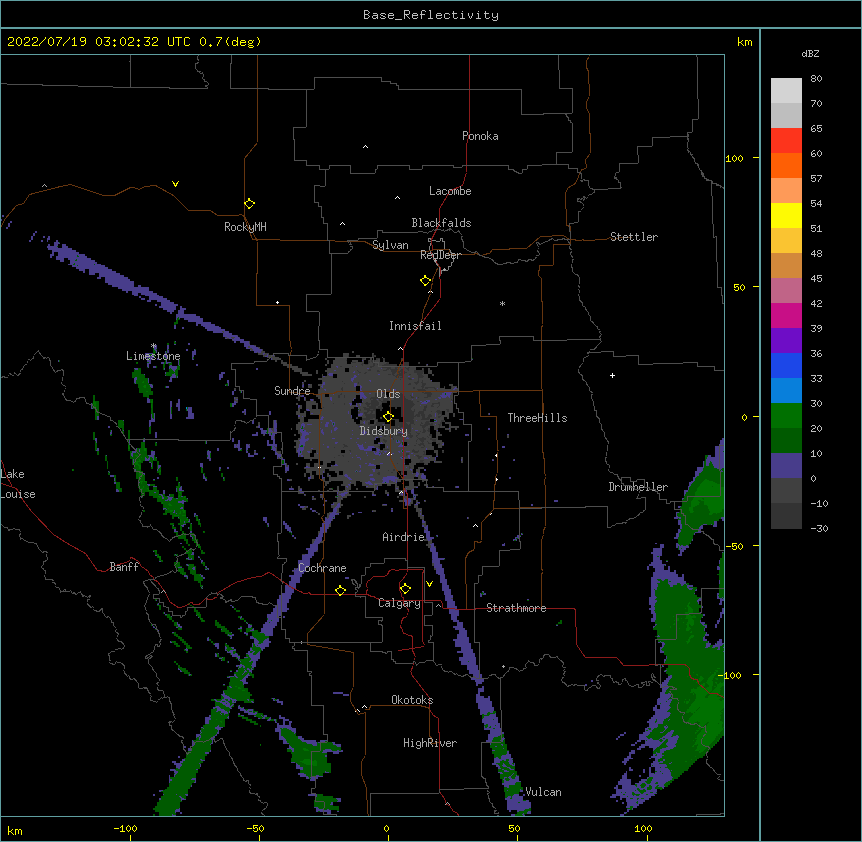Click the Lake Louise label
Viewport: 862px width, 842px height.
18,484
